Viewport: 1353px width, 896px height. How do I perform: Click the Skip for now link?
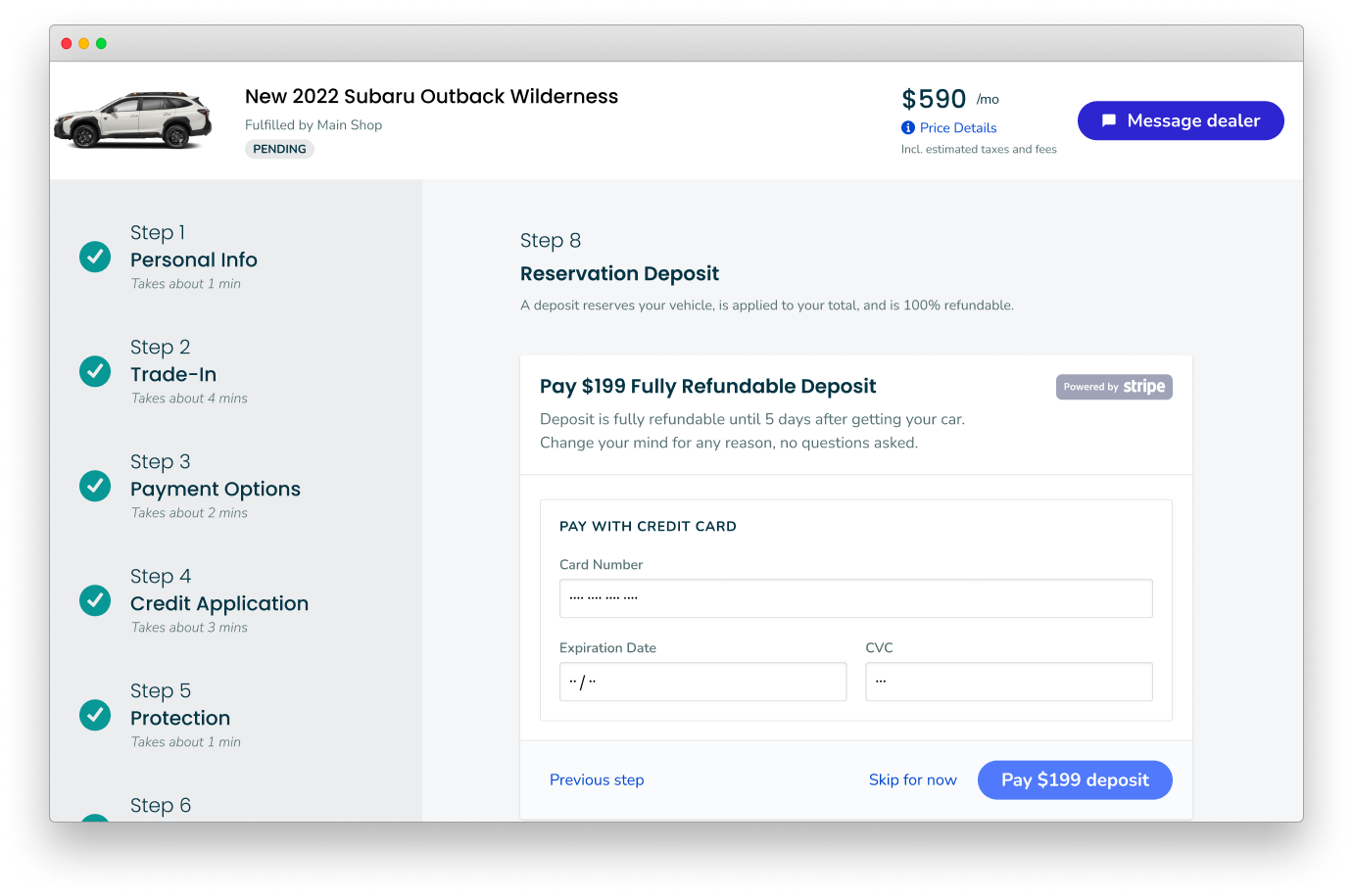pyautogui.click(x=912, y=779)
